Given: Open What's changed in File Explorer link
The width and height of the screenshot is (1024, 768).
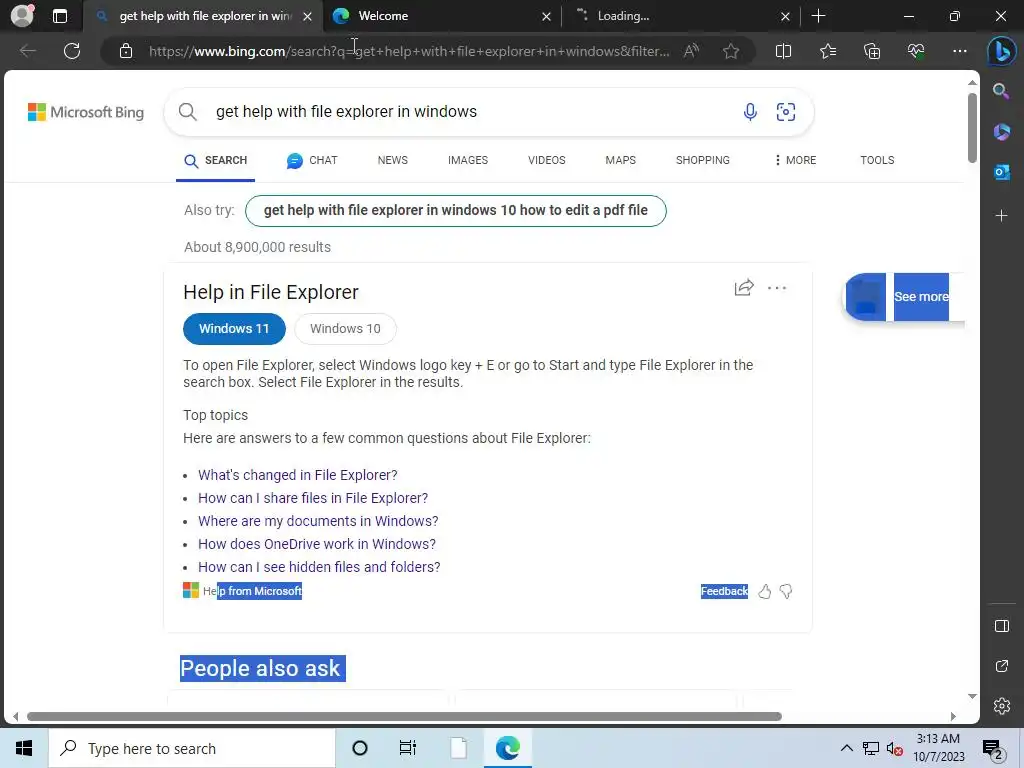Looking at the screenshot, I should tap(298, 475).
